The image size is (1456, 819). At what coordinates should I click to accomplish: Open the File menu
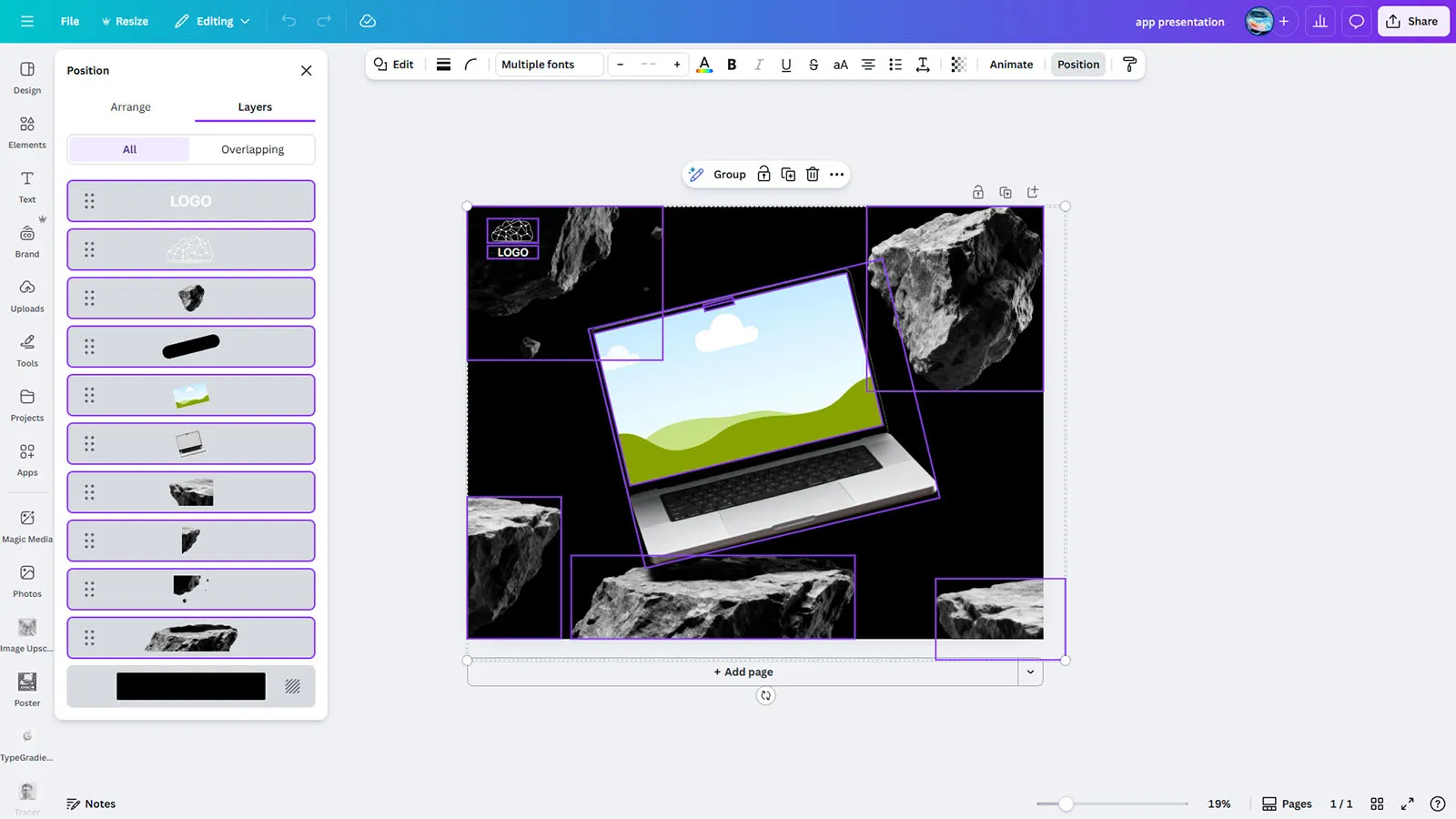[x=70, y=22]
